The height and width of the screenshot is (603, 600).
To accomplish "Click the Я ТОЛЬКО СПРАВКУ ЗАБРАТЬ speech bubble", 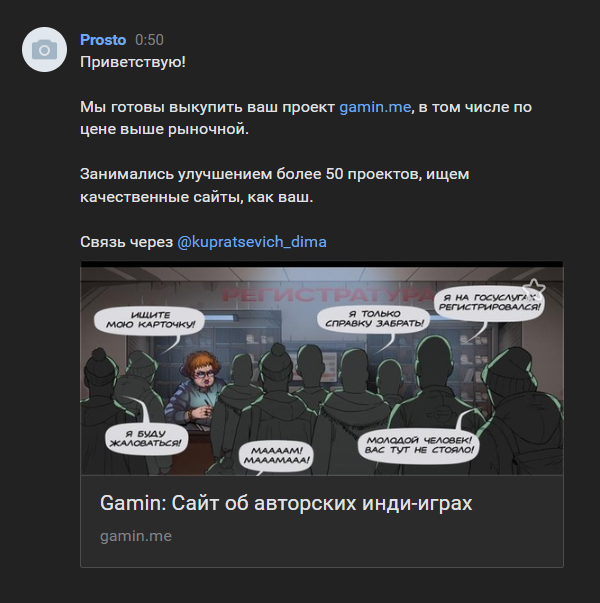I will [x=374, y=319].
